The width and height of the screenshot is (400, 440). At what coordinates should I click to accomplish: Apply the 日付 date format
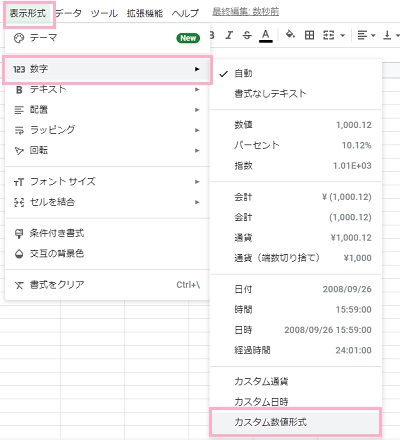296,289
